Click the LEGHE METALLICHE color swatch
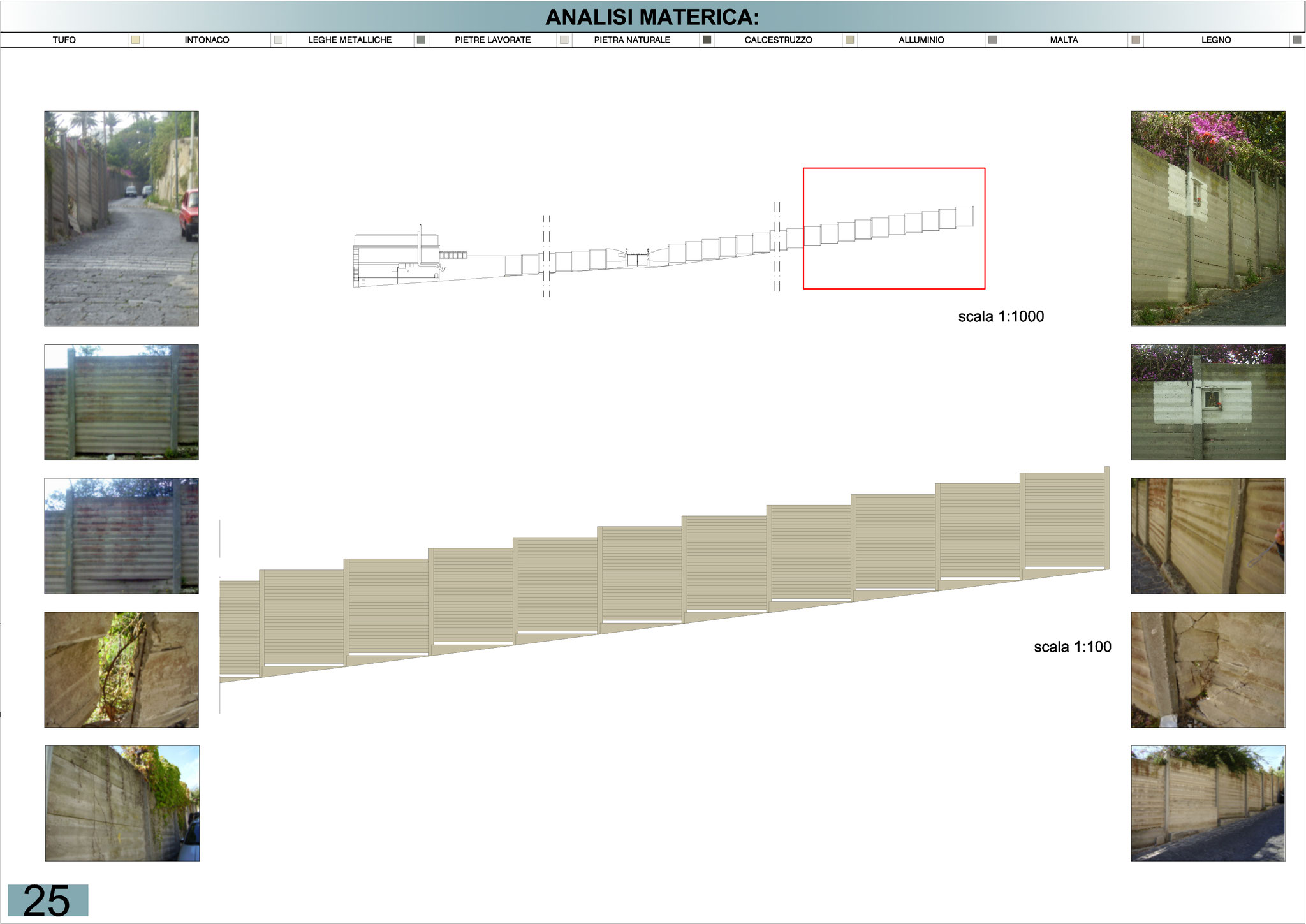Screen dimensions: 1306x924 click(x=421, y=40)
